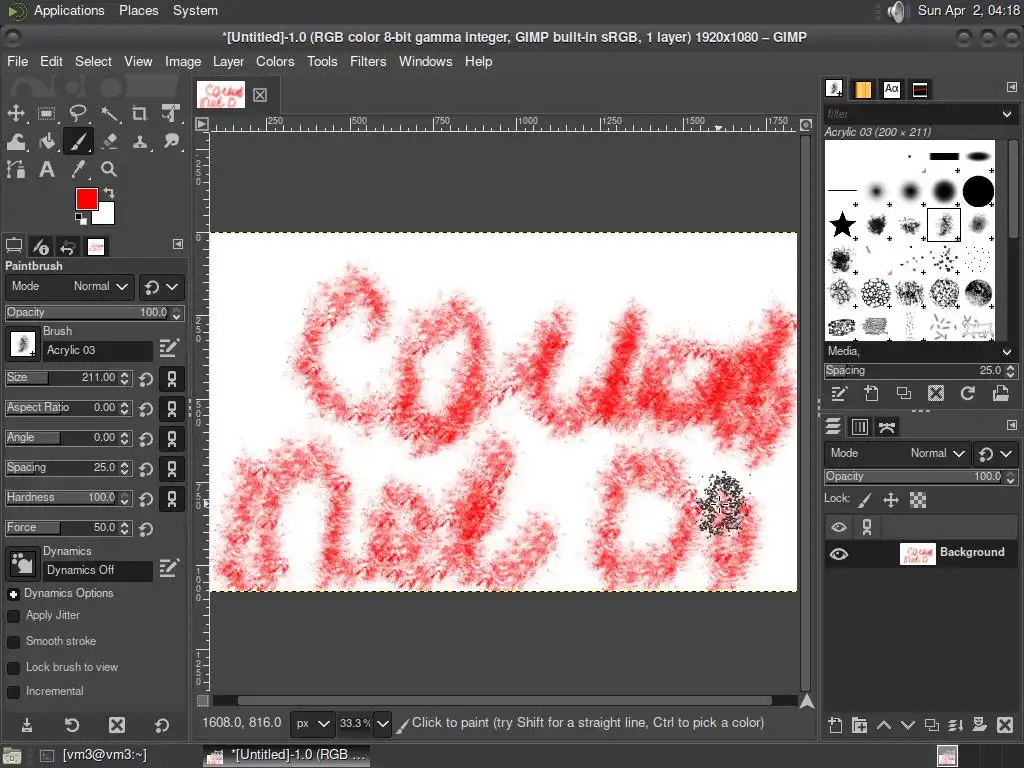The height and width of the screenshot is (768, 1024).
Task: Open layer blend mode group switcher dropdown
Action: (996, 453)
